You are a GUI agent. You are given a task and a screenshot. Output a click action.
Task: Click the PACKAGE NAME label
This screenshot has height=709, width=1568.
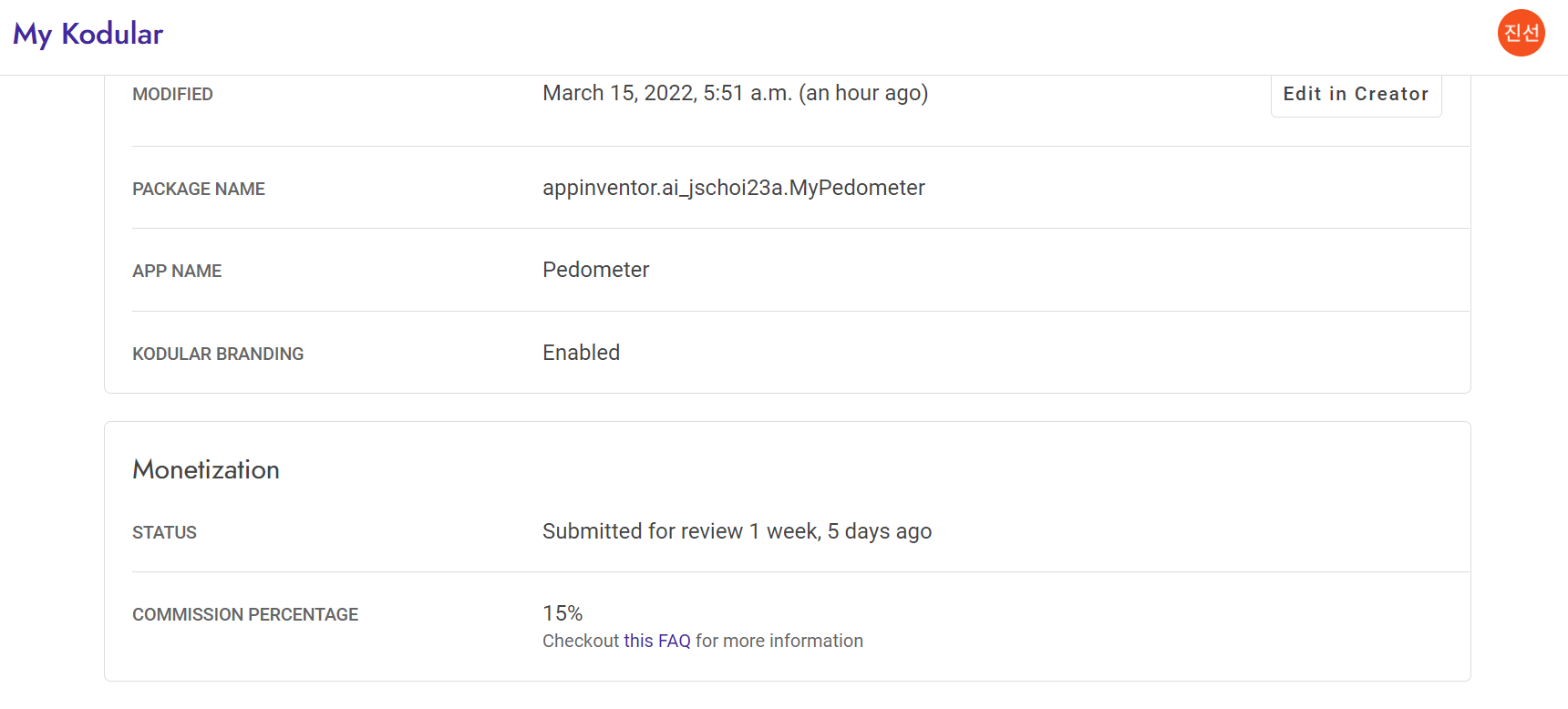pos(199,189)
